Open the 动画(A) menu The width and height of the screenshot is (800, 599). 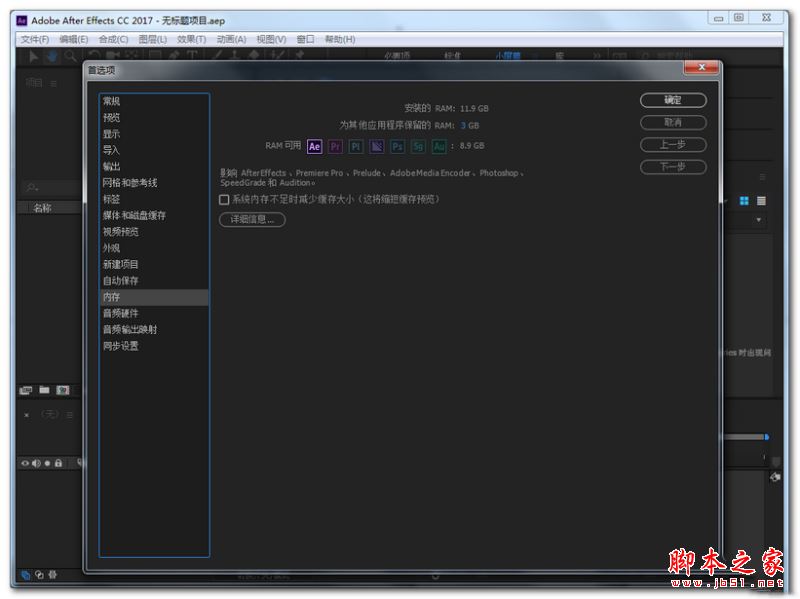click(231, 39)
